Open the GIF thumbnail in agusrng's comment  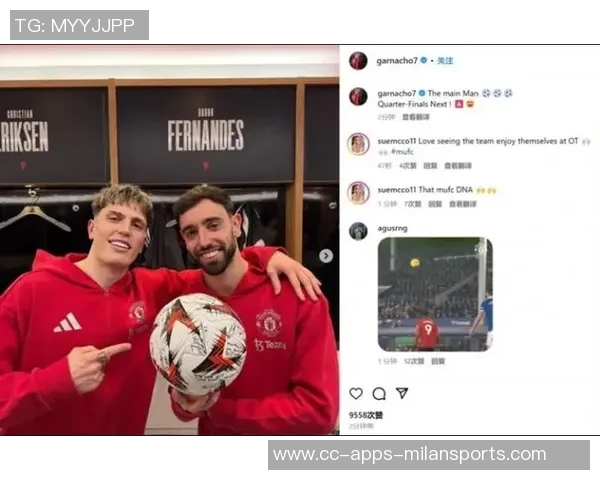(435, 294)
